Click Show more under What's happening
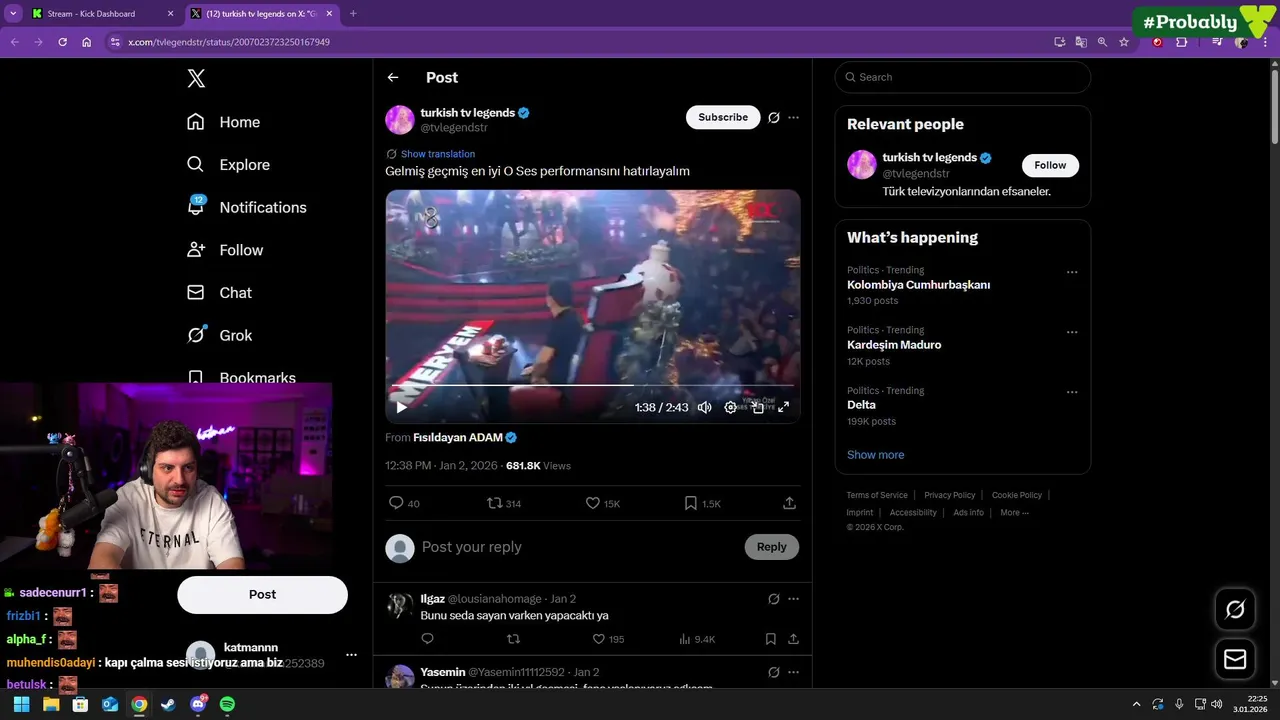This screenshot has height=720, width=1280. coord(875,455)
